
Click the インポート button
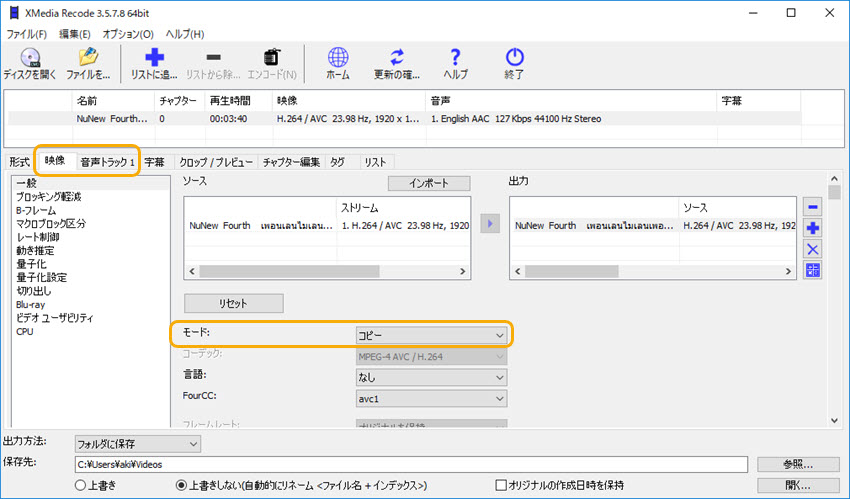pos(428,184)
